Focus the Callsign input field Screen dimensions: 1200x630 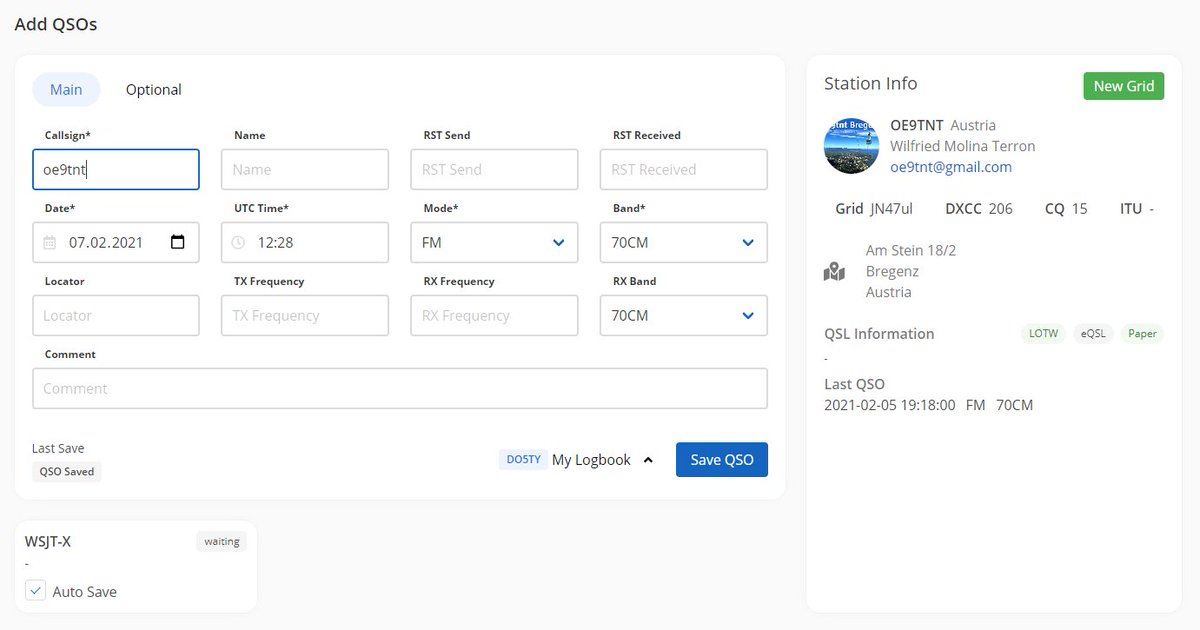pos(116,169)
